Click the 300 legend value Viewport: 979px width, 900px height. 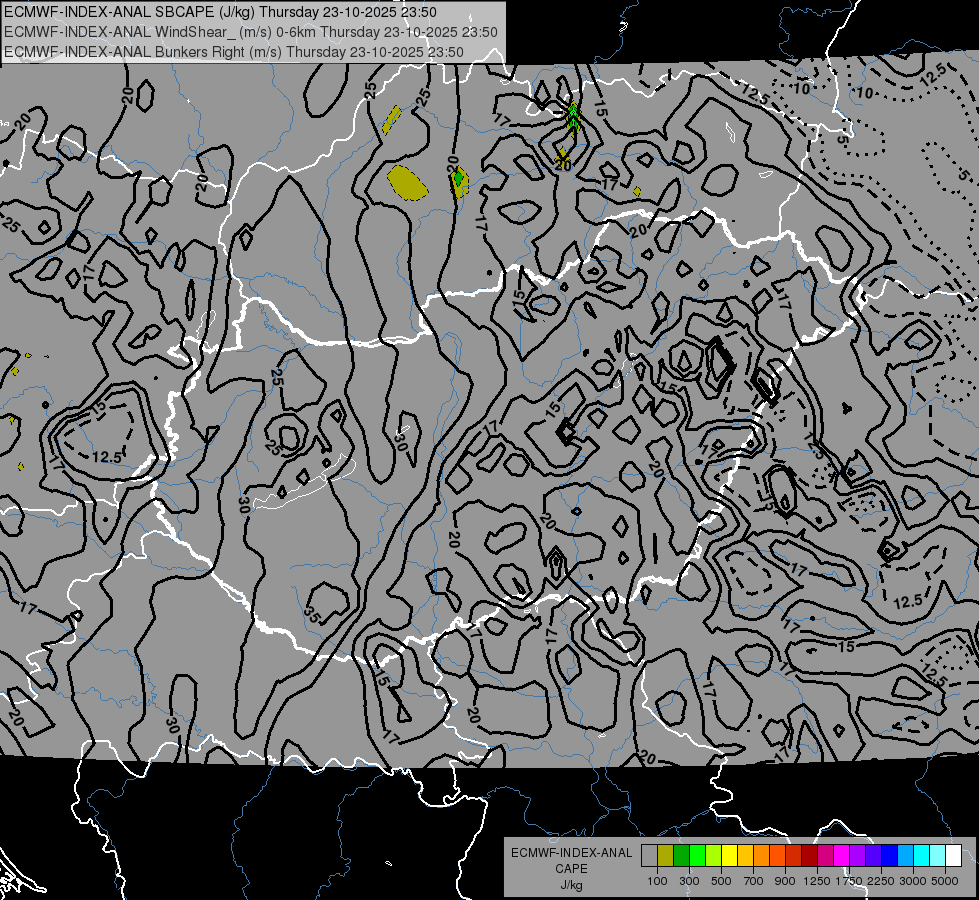point(689,881)
